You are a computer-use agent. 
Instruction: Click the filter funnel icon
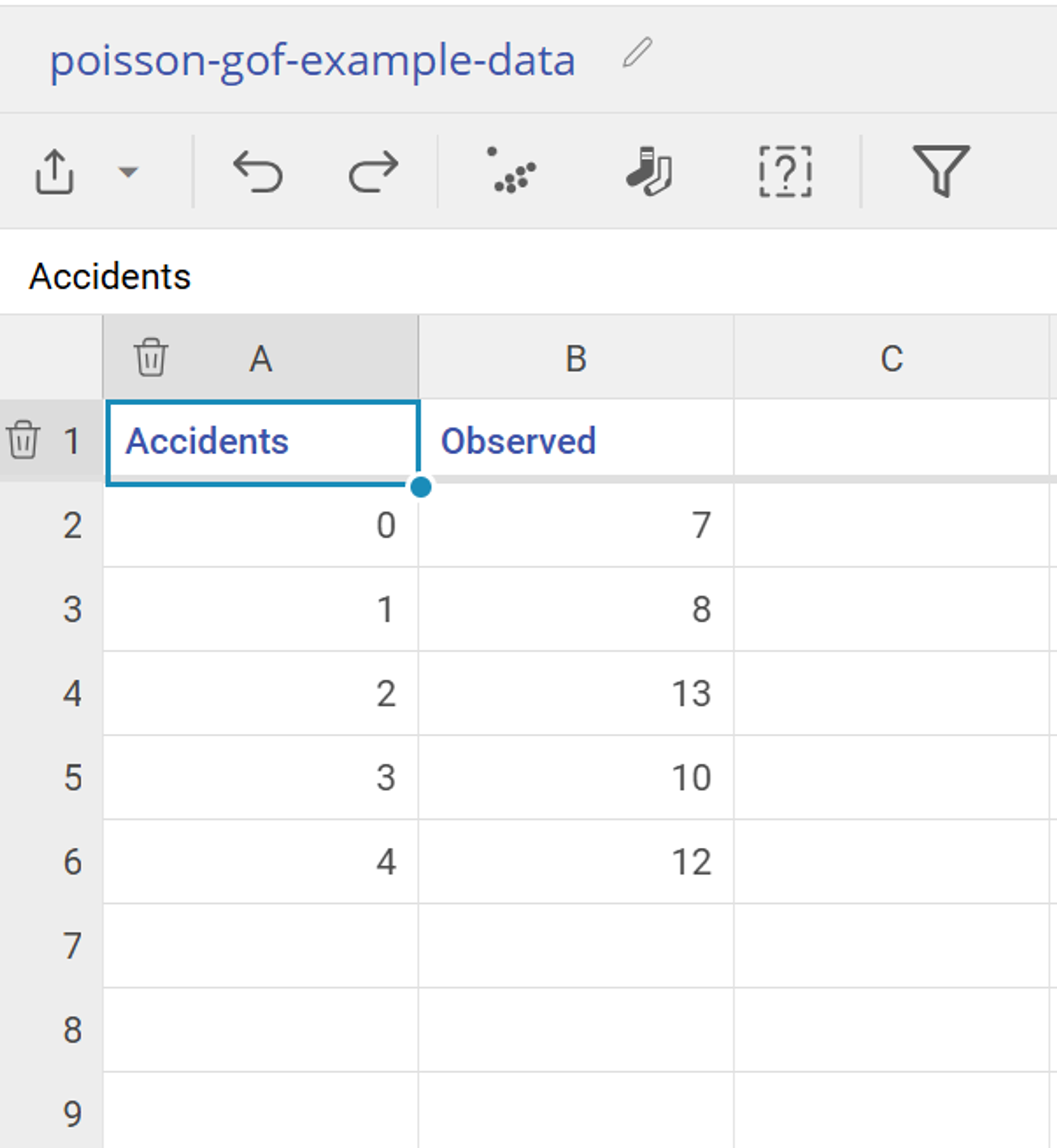point(942,172)
